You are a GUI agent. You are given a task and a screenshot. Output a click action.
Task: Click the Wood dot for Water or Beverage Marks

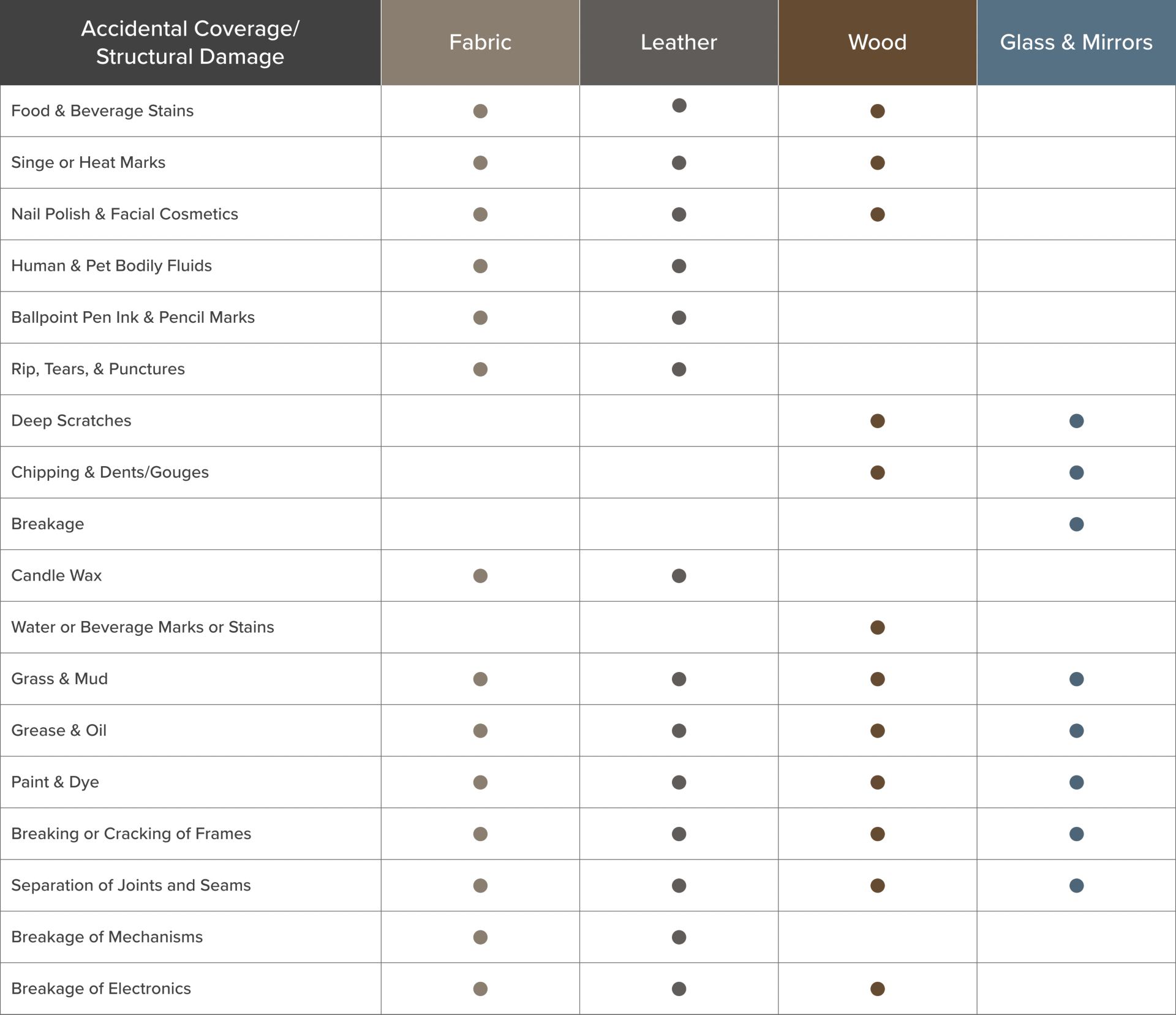point(877,627)
